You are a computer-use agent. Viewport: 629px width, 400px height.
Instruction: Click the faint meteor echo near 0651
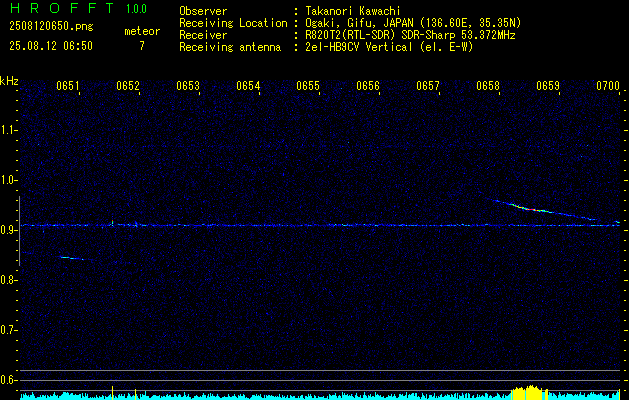point(72,258)
